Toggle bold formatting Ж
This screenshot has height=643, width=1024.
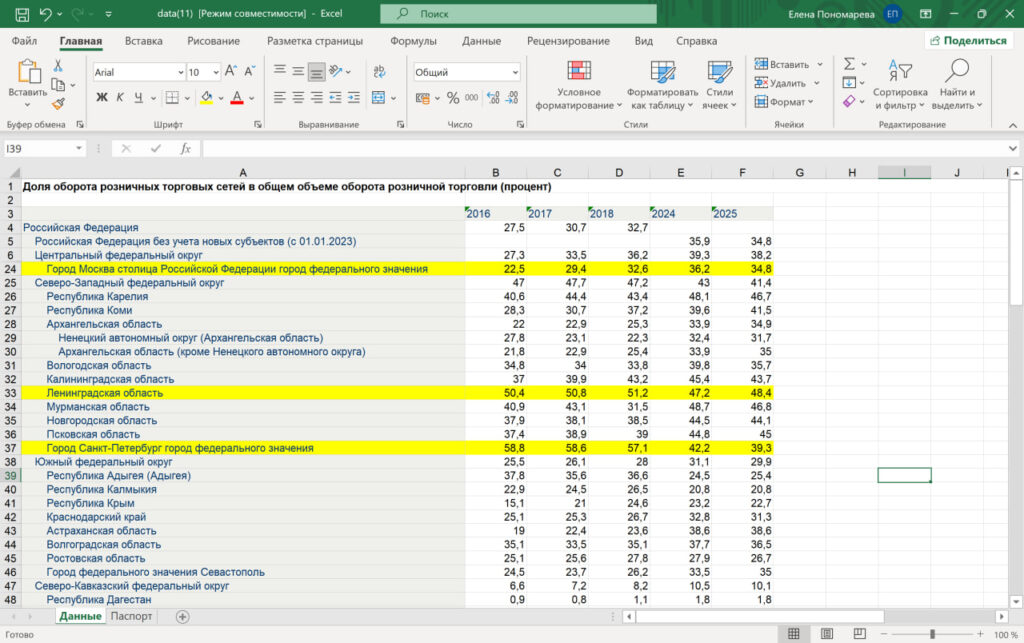pos(102,98)
